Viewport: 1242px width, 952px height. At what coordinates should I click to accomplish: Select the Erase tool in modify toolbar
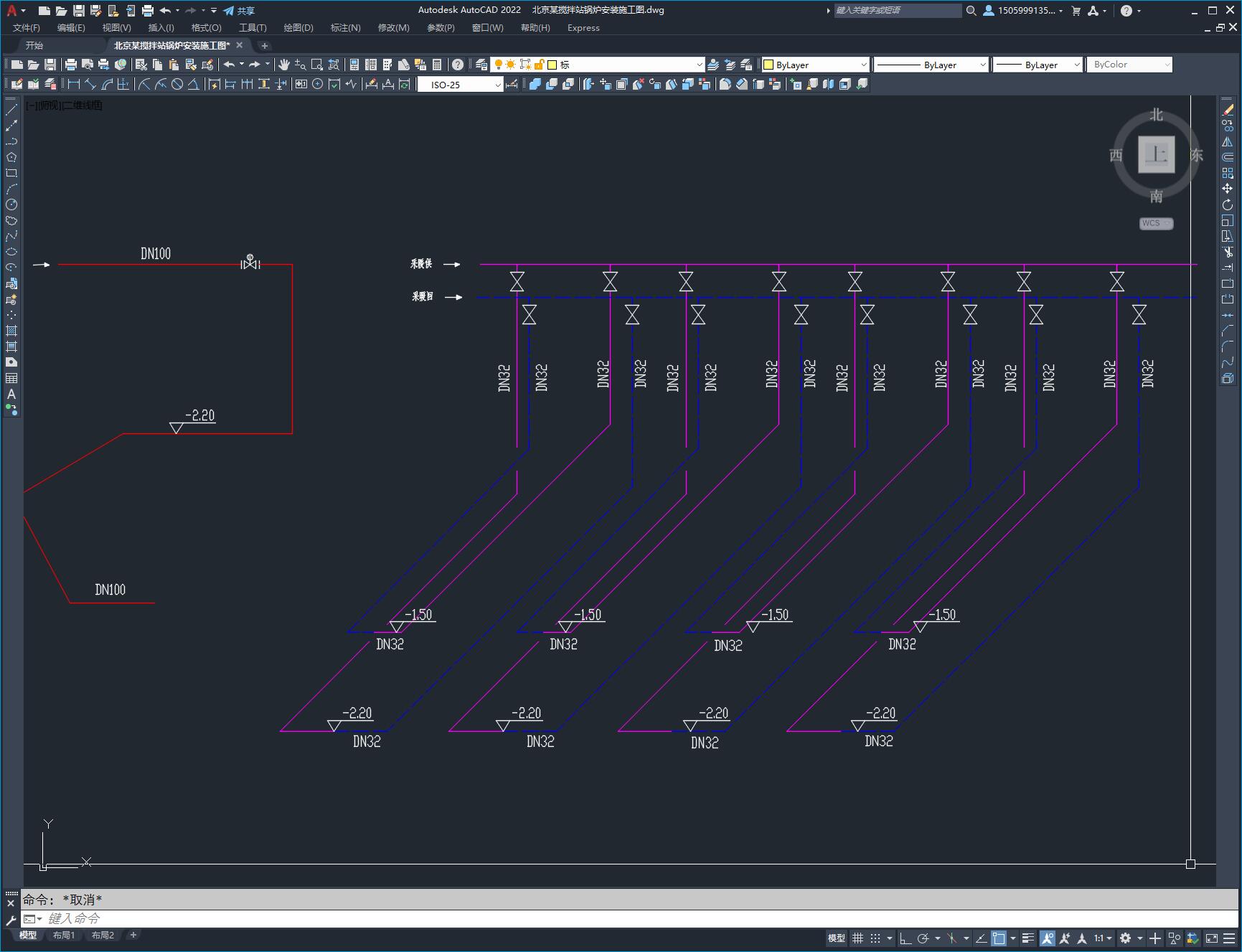pos(1228,110)
